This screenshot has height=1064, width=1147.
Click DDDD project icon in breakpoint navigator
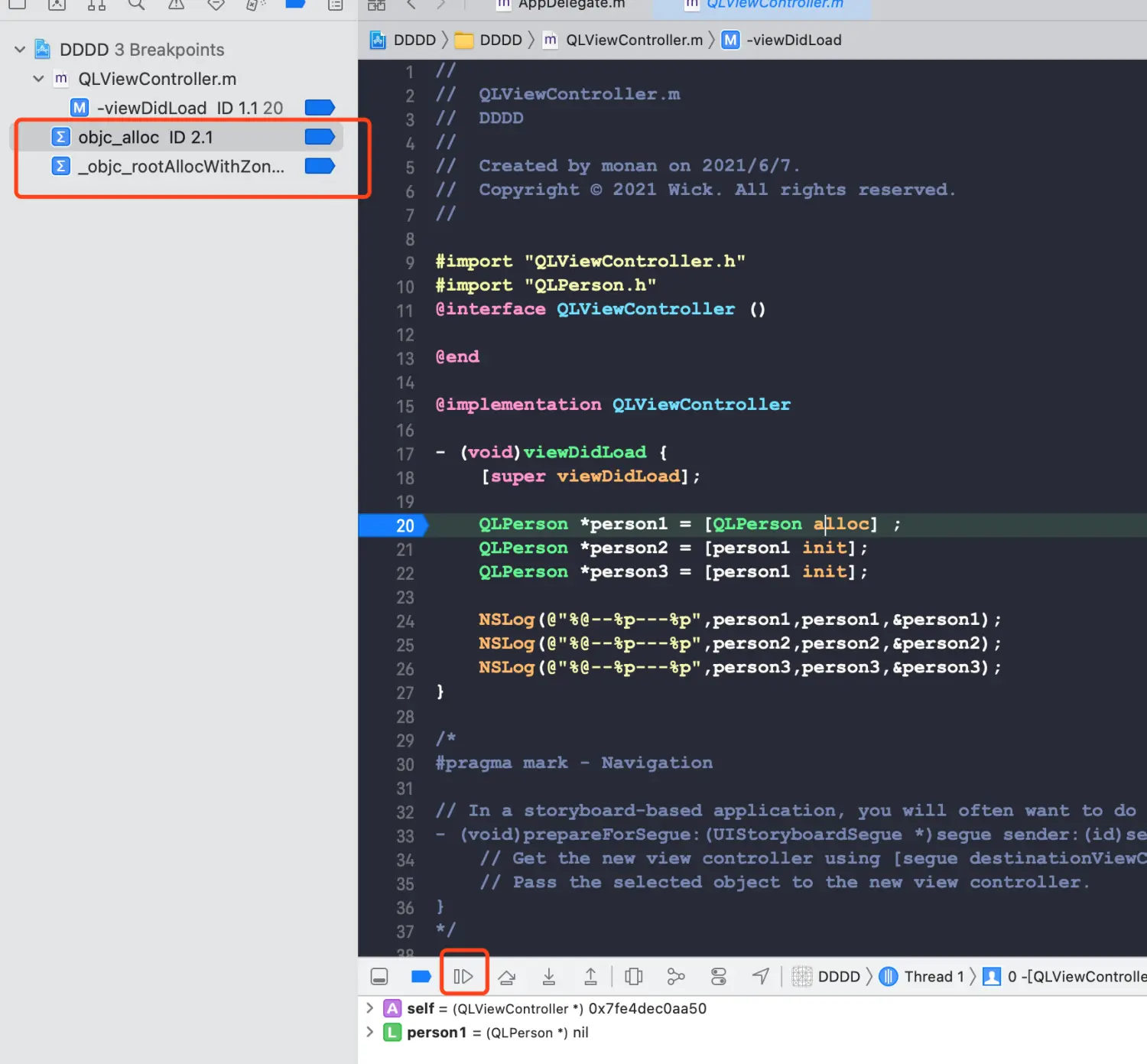tap(43, 50)
